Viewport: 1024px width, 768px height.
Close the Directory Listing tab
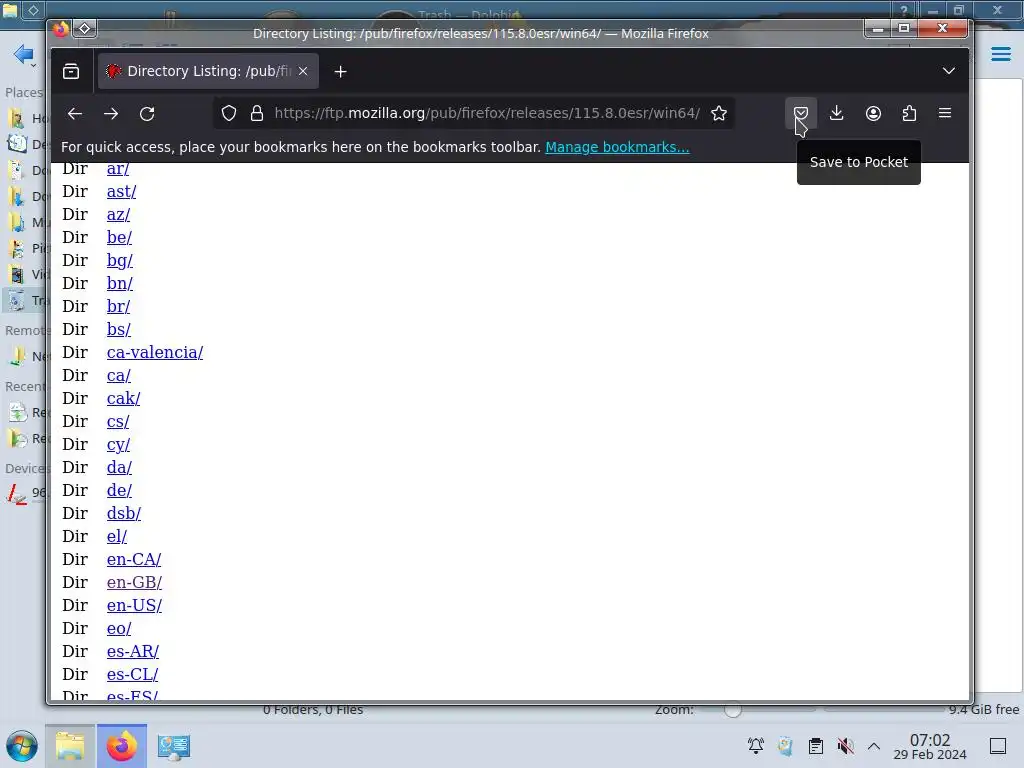303,71
